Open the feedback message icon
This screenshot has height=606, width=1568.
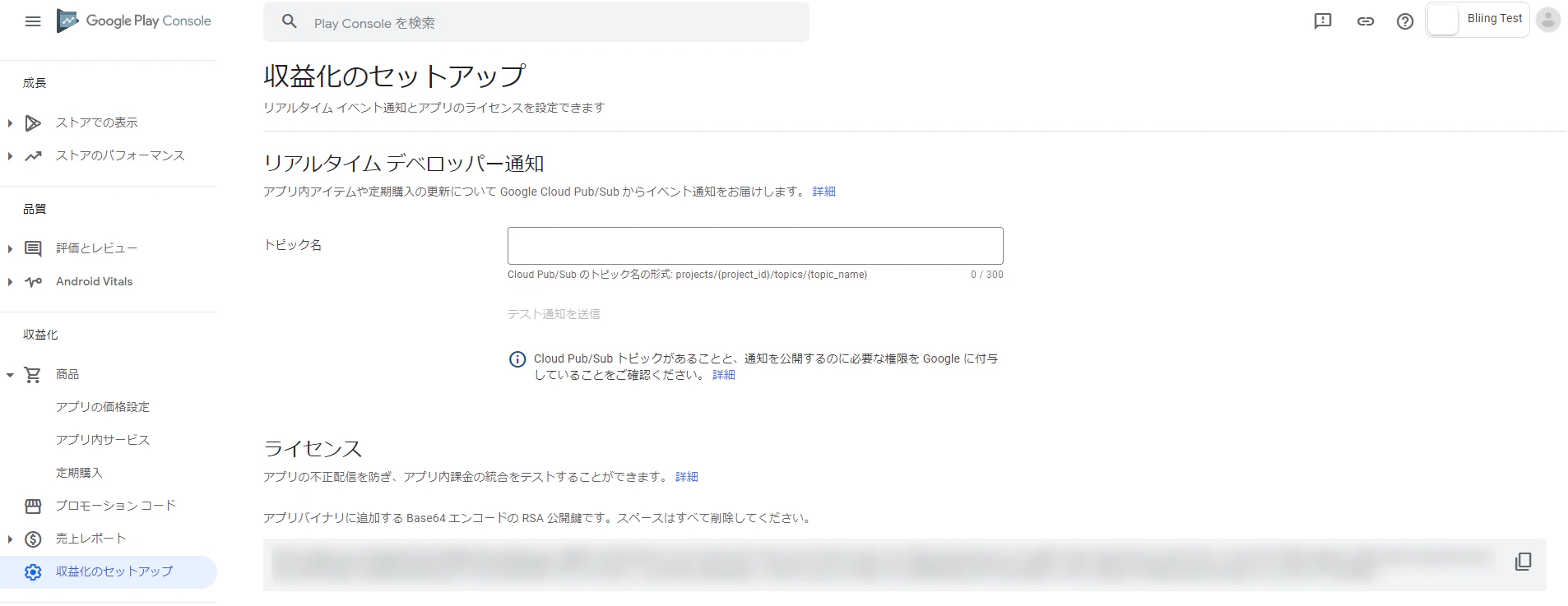coord(1323,21)
